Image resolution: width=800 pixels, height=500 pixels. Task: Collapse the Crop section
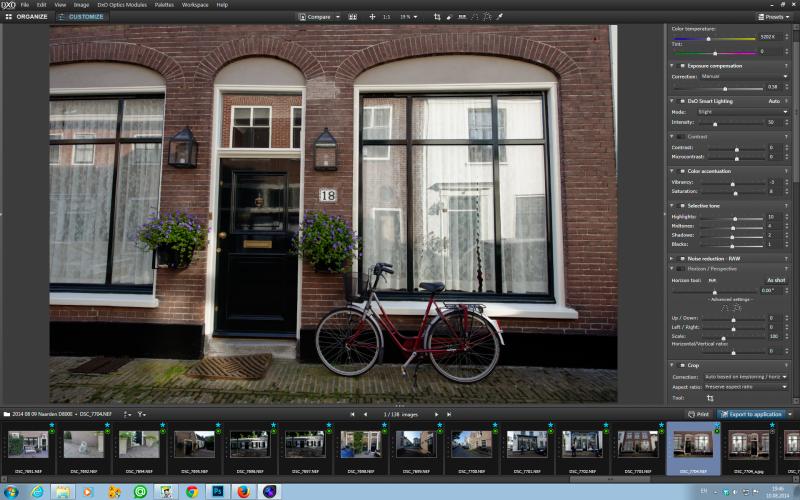pyautogui.click(x=672, y=365)
